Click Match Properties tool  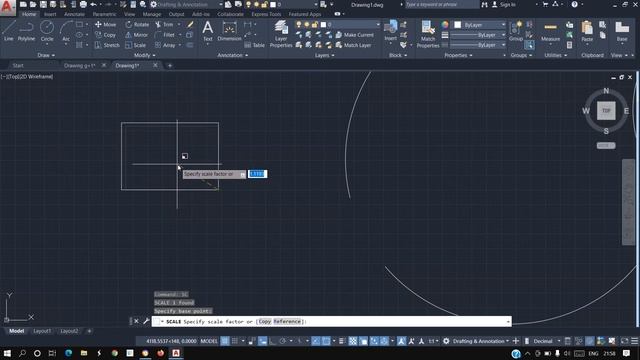(x=428, y=34)
